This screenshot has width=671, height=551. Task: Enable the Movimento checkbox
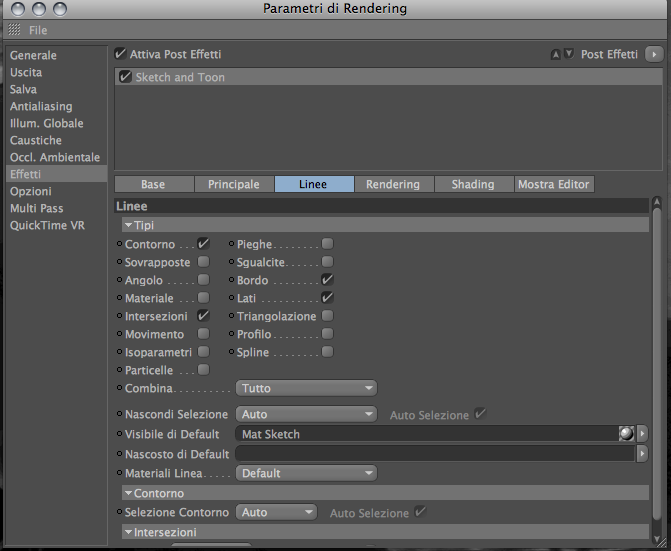click(203, 333)
